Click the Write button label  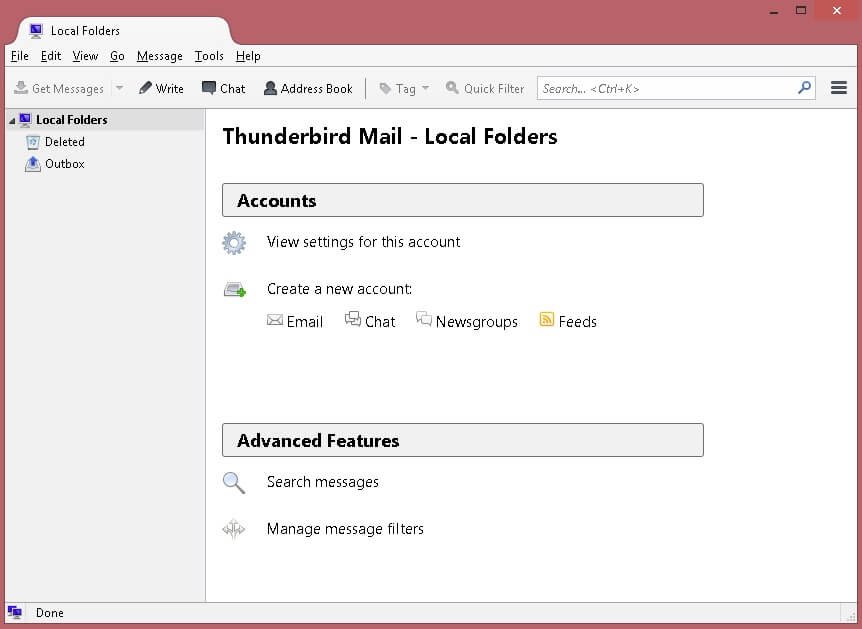pos(169,89)
